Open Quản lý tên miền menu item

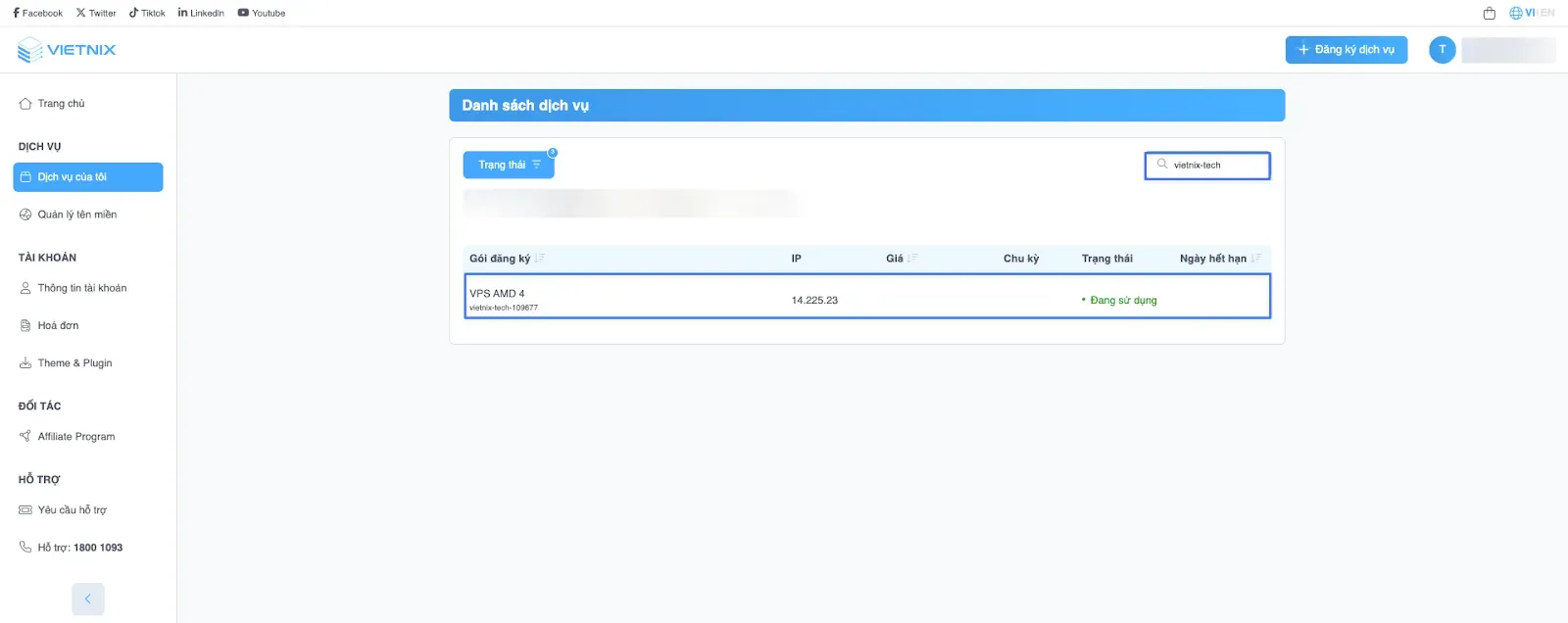pyautogui.click(x=76, y=215)
